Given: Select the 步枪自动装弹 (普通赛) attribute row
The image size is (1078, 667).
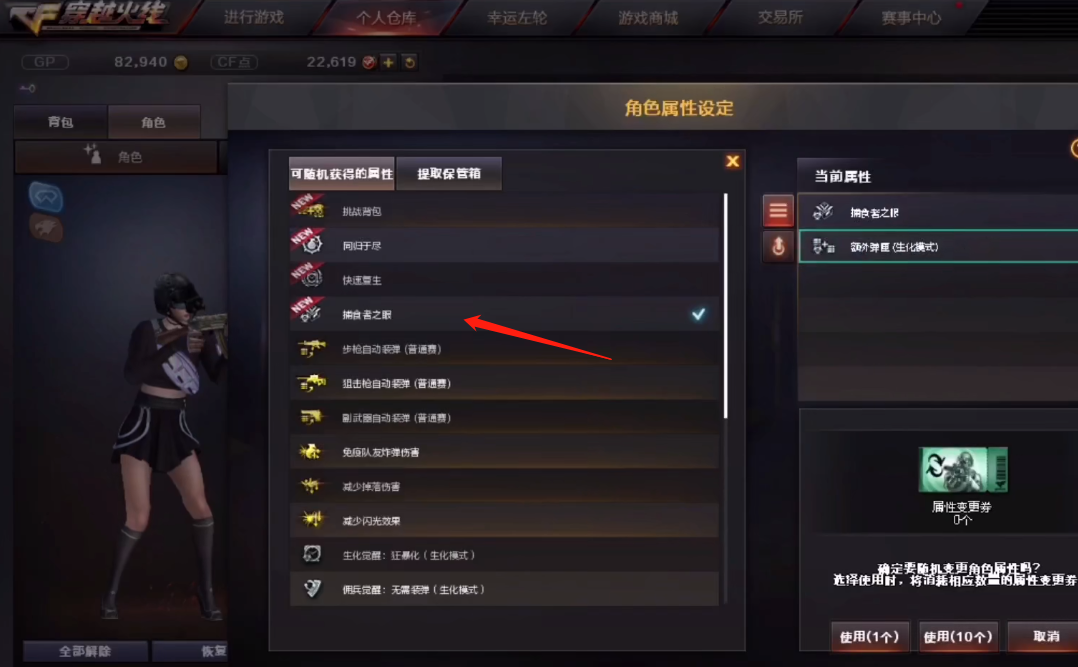Looking at the screenshot, I should pos(505,349).
